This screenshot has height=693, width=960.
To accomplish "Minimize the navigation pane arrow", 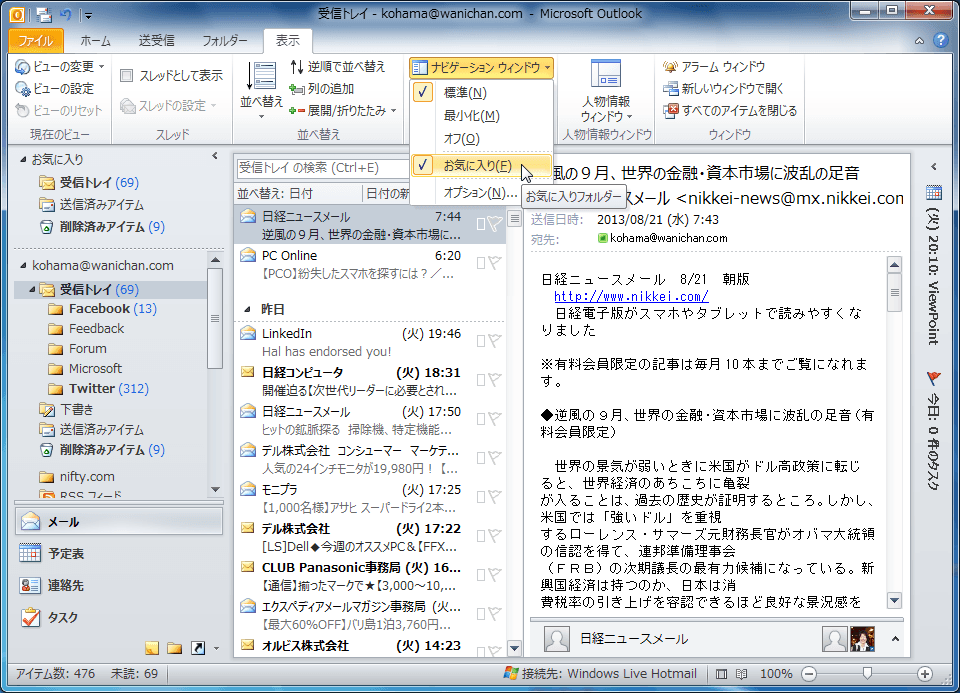I will 215,156.
